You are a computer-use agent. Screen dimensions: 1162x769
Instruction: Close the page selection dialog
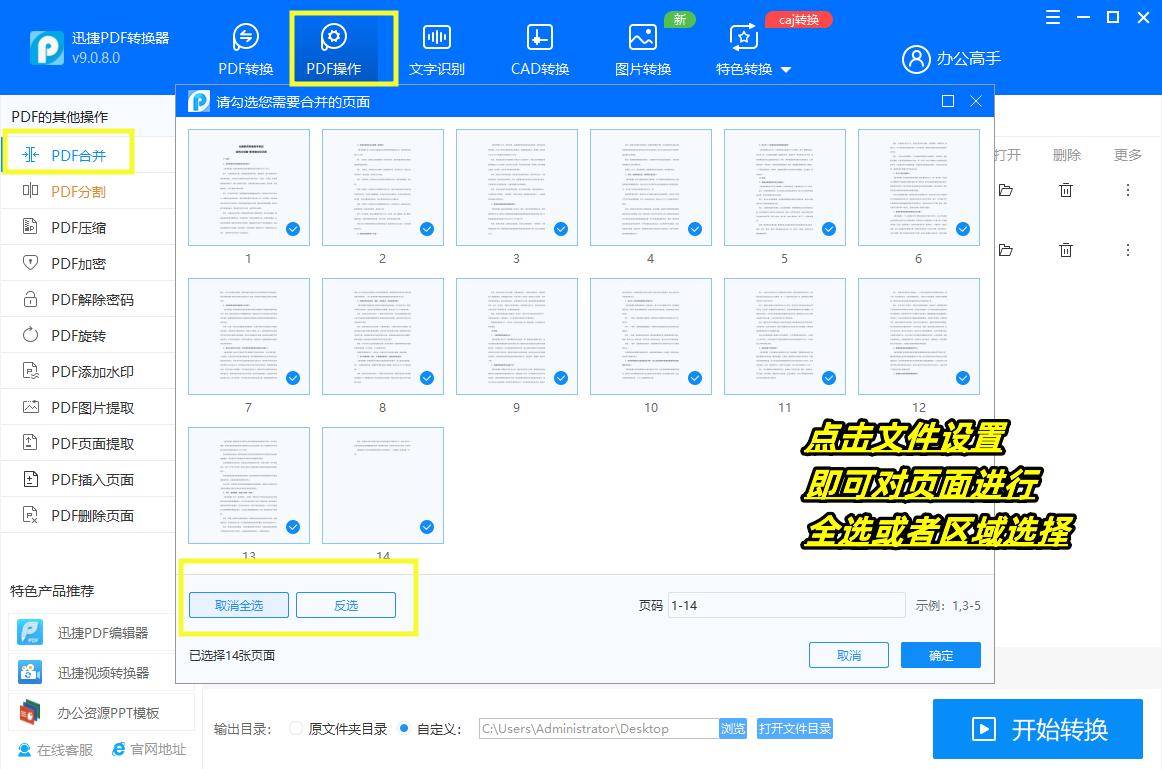[x=976, y=101]
